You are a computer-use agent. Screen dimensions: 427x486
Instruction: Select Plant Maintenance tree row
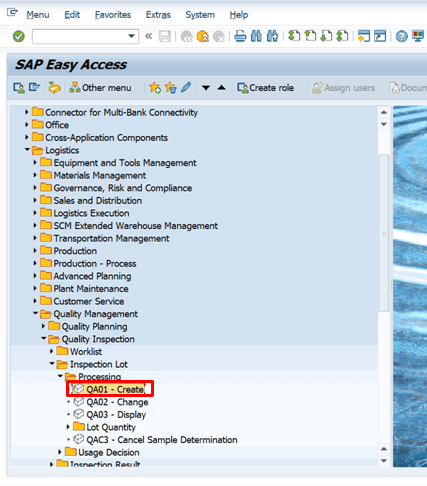coord(91,289)
